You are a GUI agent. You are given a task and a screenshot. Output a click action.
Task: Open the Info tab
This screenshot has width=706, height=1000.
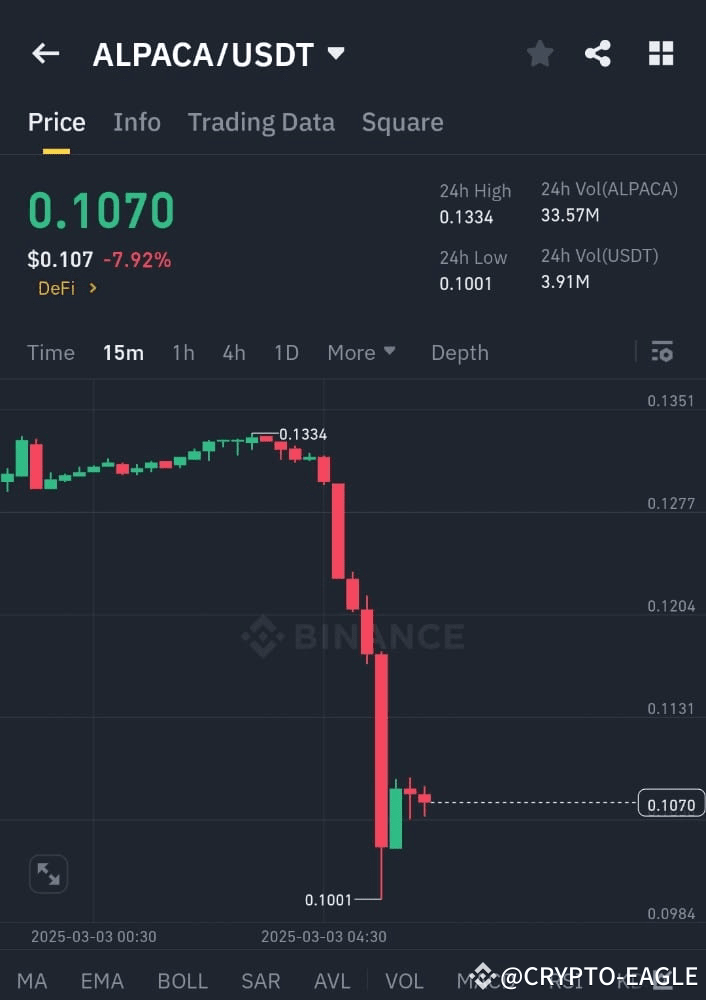coord(137,122)
